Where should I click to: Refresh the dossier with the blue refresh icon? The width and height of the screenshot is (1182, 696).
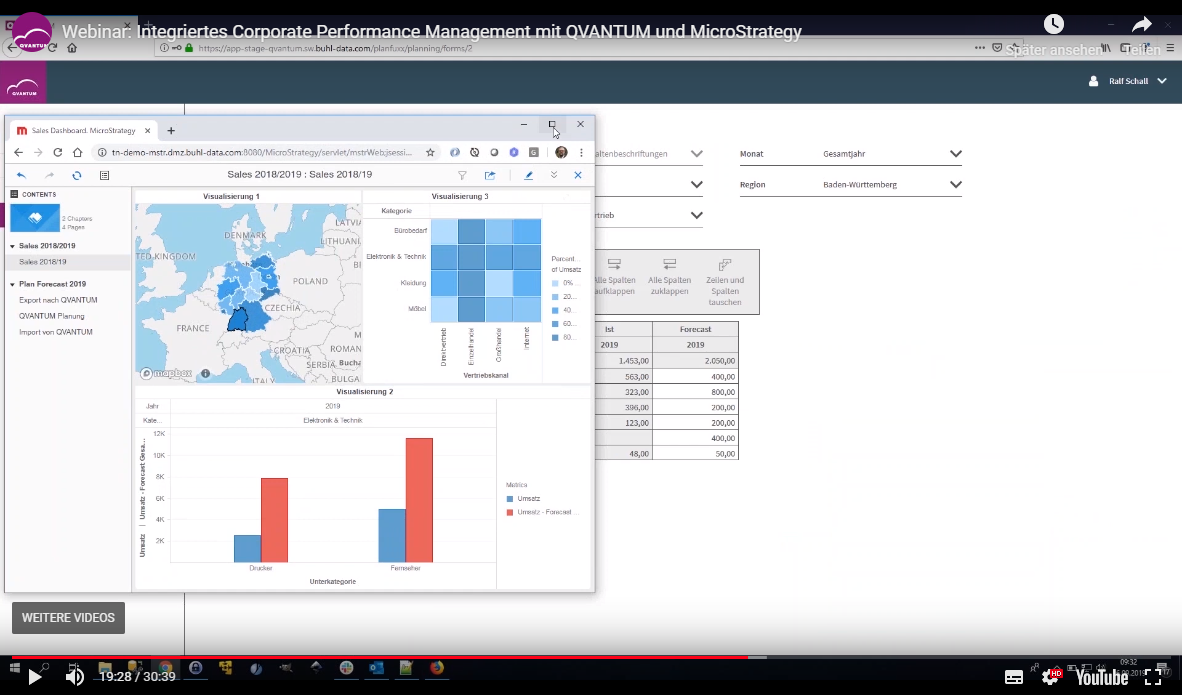coord(76,175)
